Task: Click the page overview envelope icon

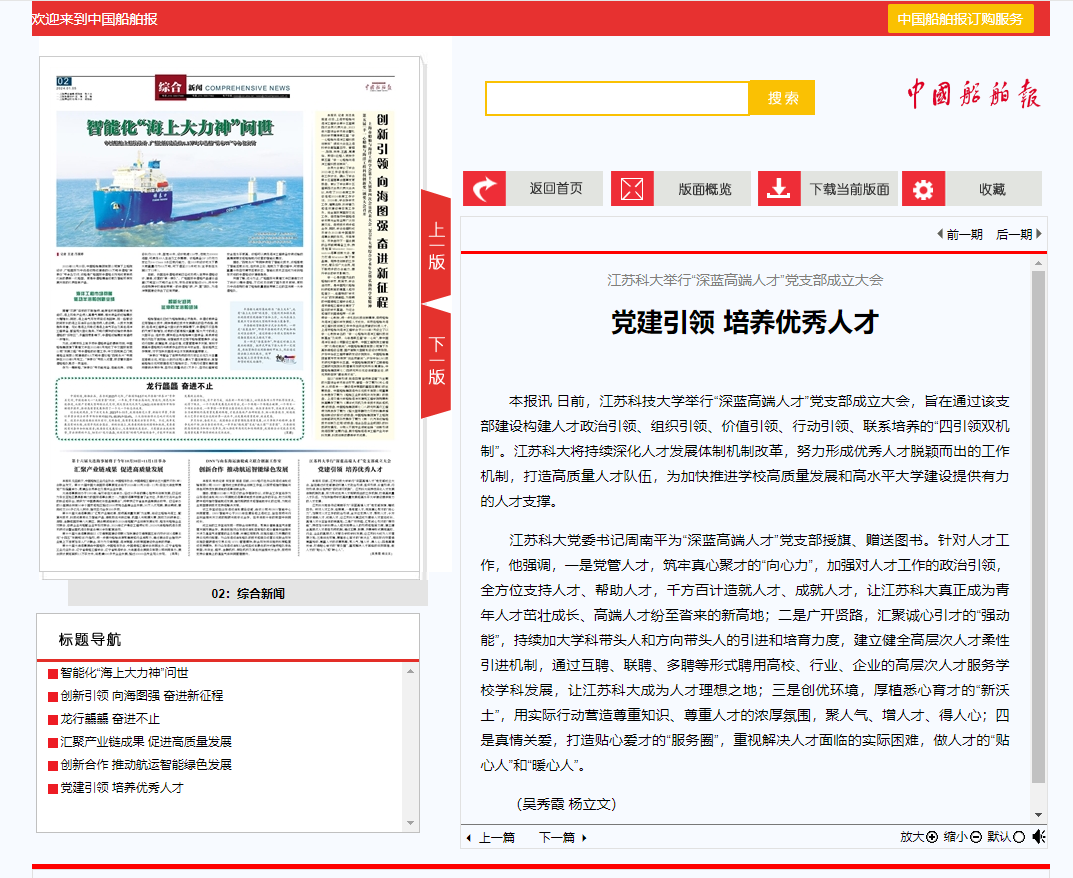Action: [x=632, y=189]
